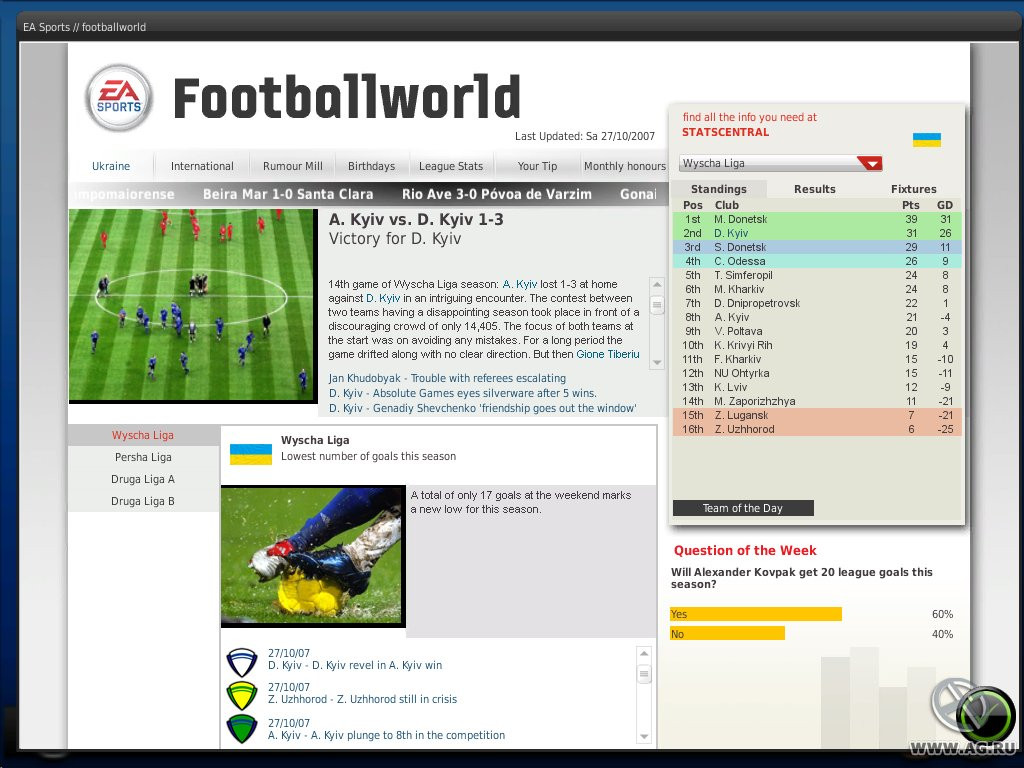The height and width of the screenshot is (768, 1024).
Task: Open D. Kyiv revel in win headline
Action: click(355, 665)
